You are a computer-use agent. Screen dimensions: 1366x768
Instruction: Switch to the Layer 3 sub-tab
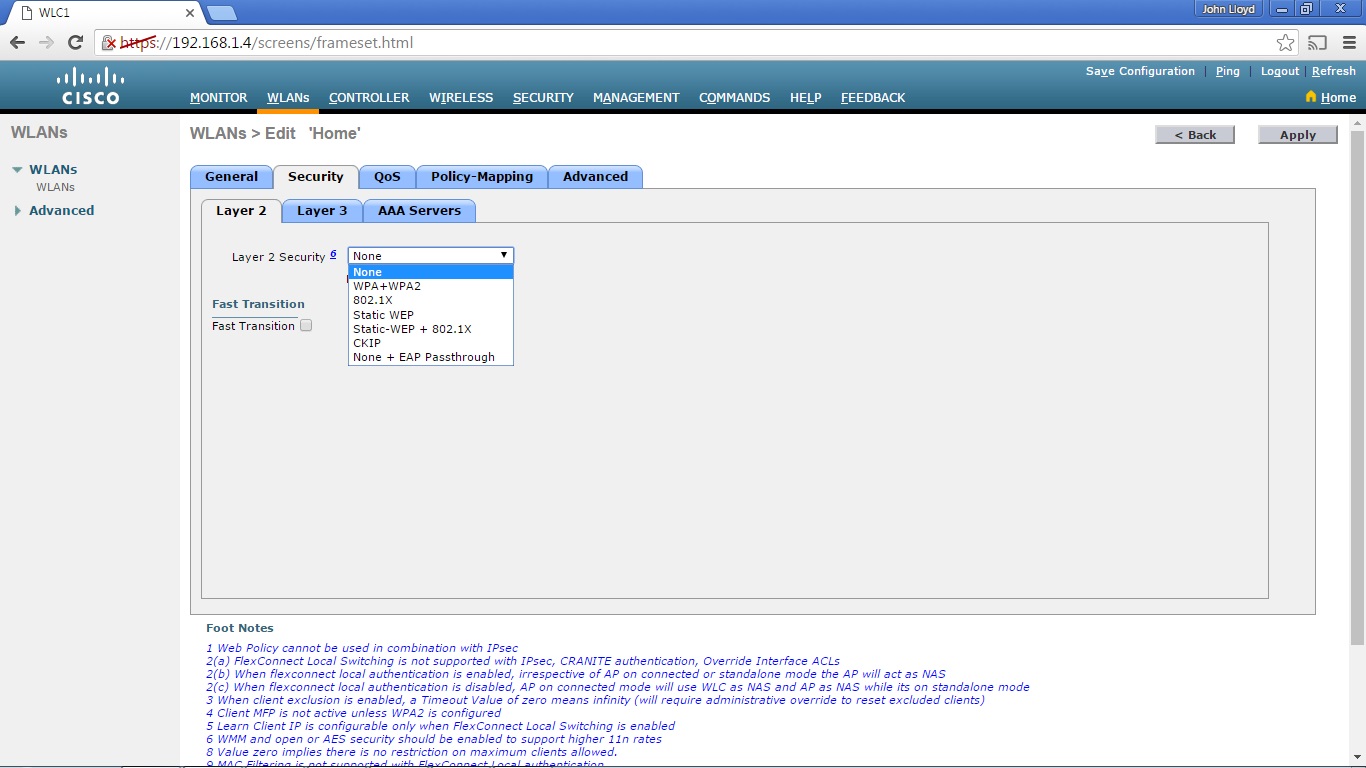(x=322, y=211)
